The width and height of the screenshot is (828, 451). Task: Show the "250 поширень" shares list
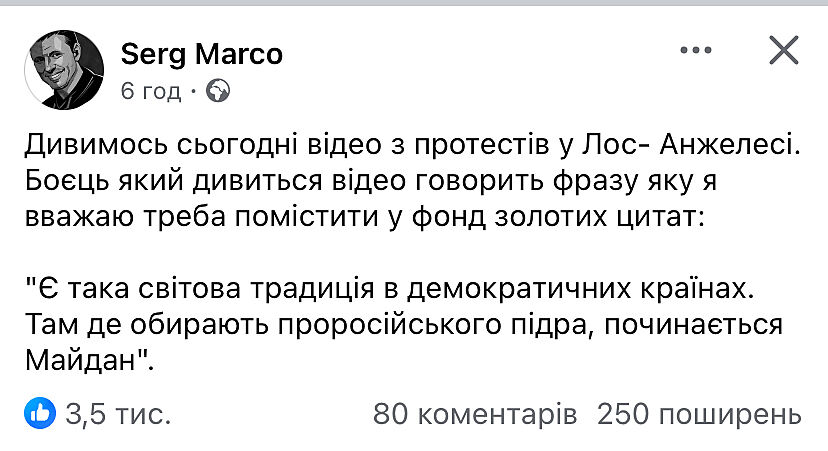click(698, 413)
